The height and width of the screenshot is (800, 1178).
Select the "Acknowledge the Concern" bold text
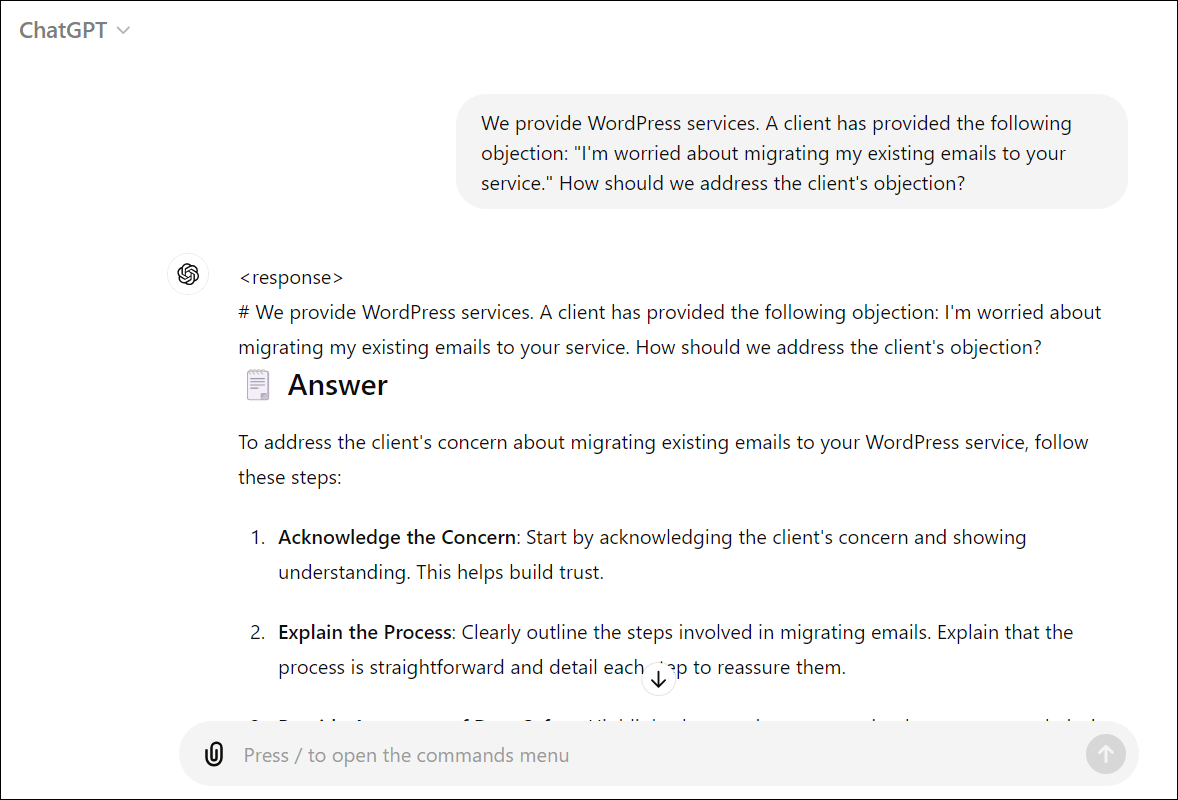tap(397, 537)
